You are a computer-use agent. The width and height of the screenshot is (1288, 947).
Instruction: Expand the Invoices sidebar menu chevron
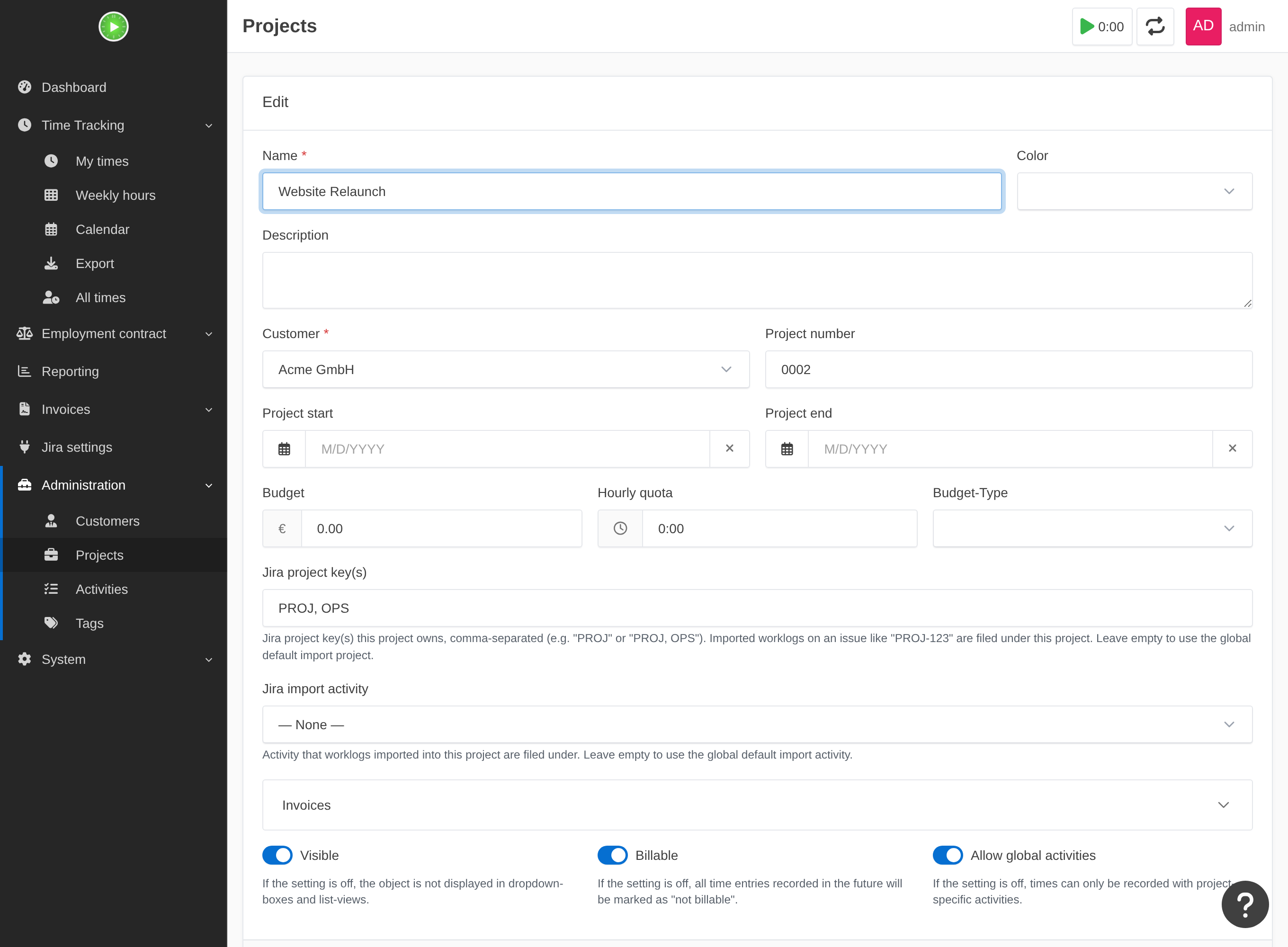[209, 410]
